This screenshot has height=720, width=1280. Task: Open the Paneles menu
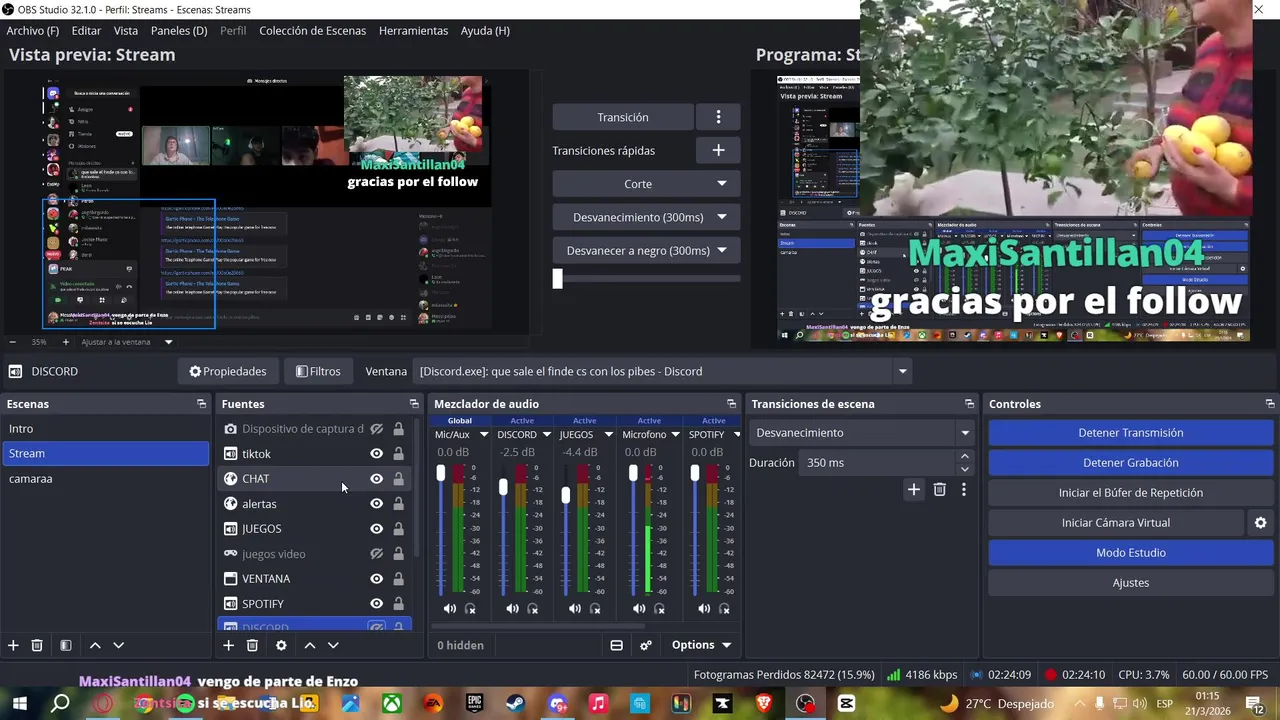coord(179,31)
